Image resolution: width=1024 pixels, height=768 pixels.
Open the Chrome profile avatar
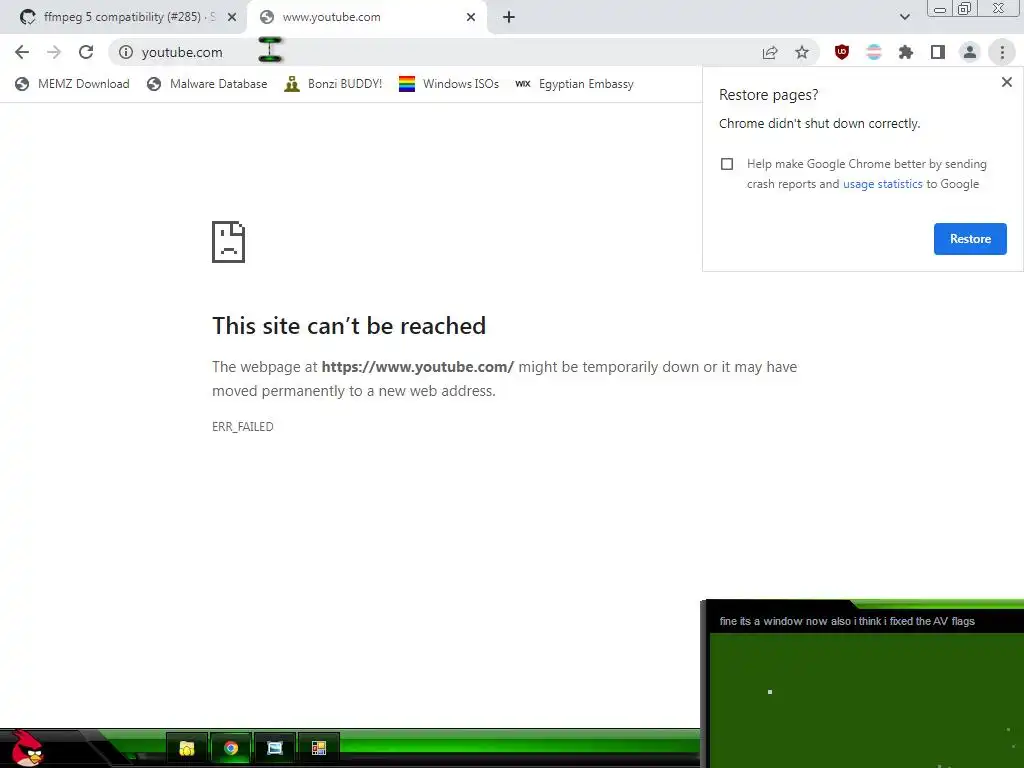pos(970,52)
